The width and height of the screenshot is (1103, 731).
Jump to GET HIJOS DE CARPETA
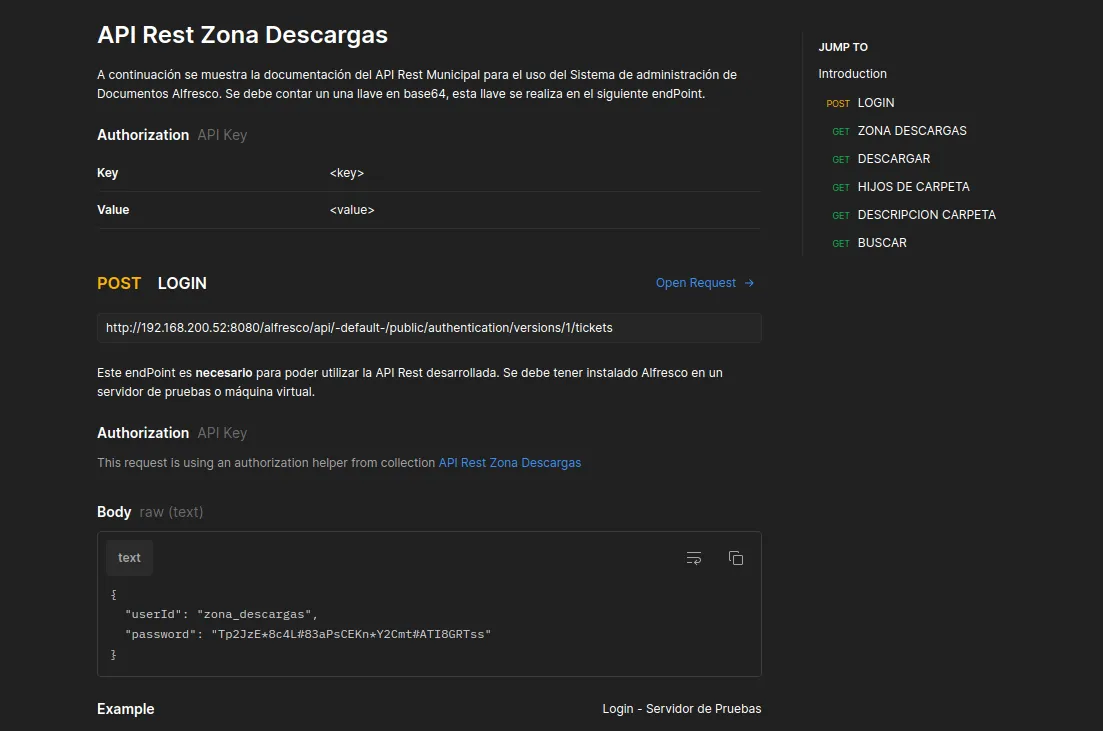(900, 187)
